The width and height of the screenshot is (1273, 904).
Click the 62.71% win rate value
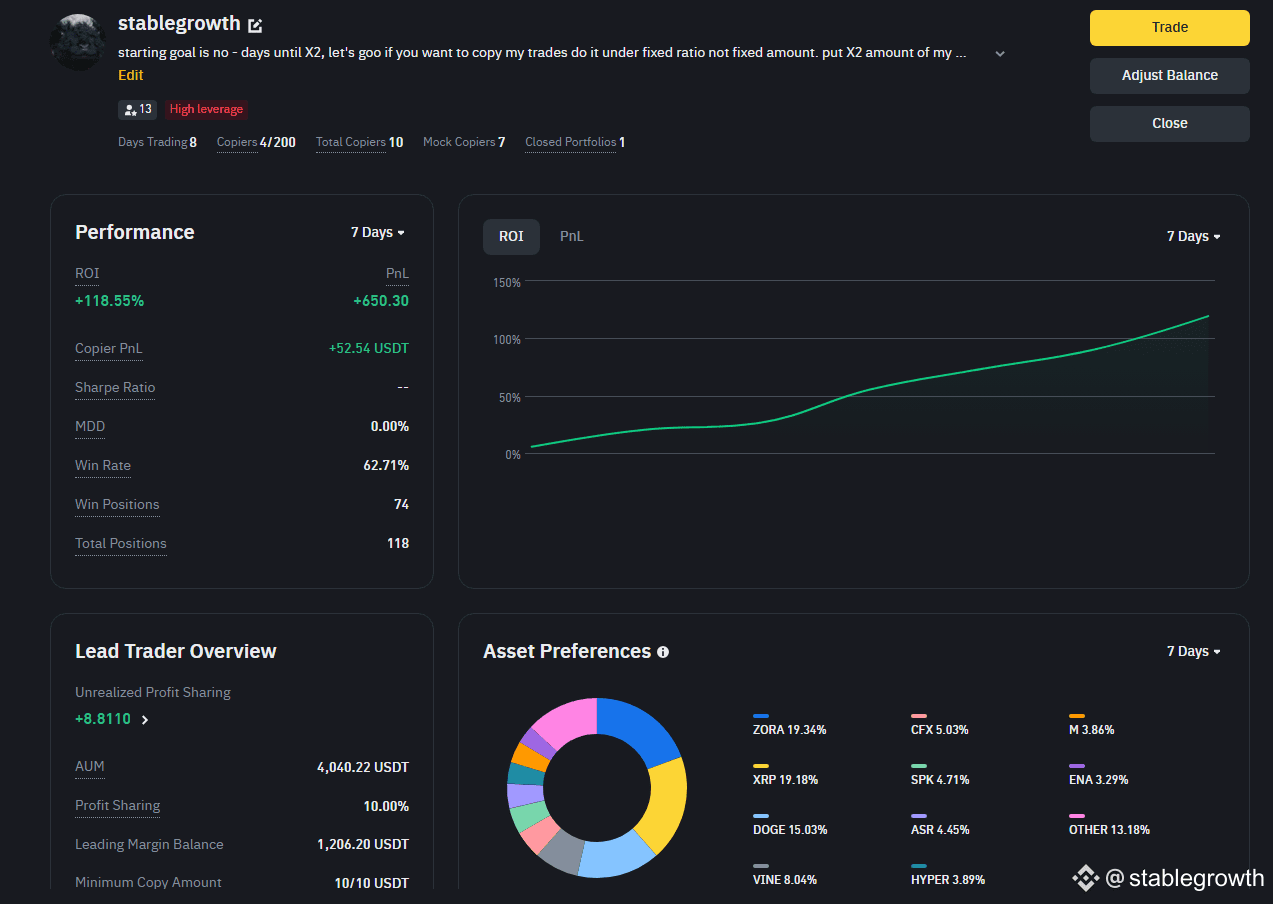coord(386,466)
